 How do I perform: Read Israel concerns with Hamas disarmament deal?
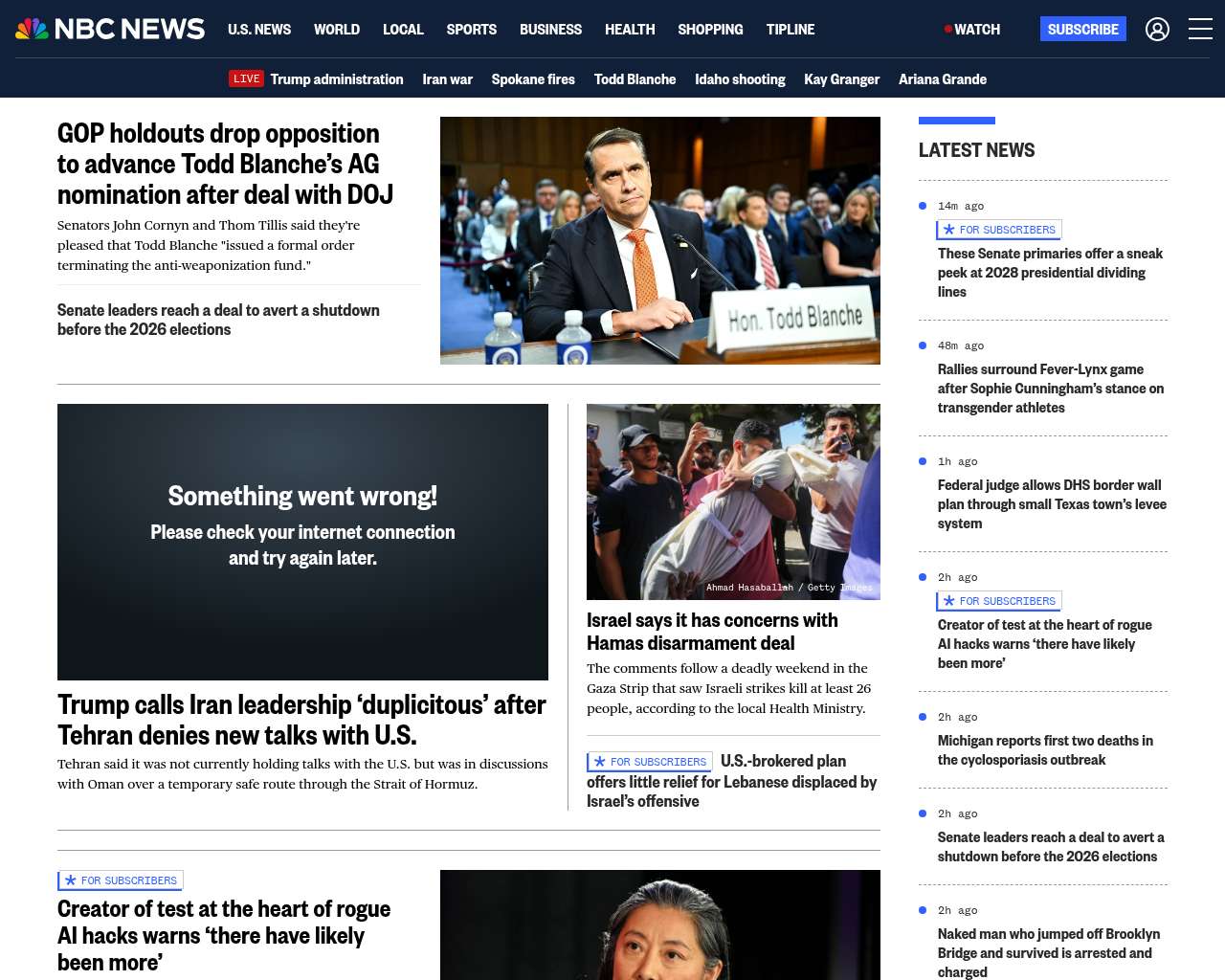[712, 632]
